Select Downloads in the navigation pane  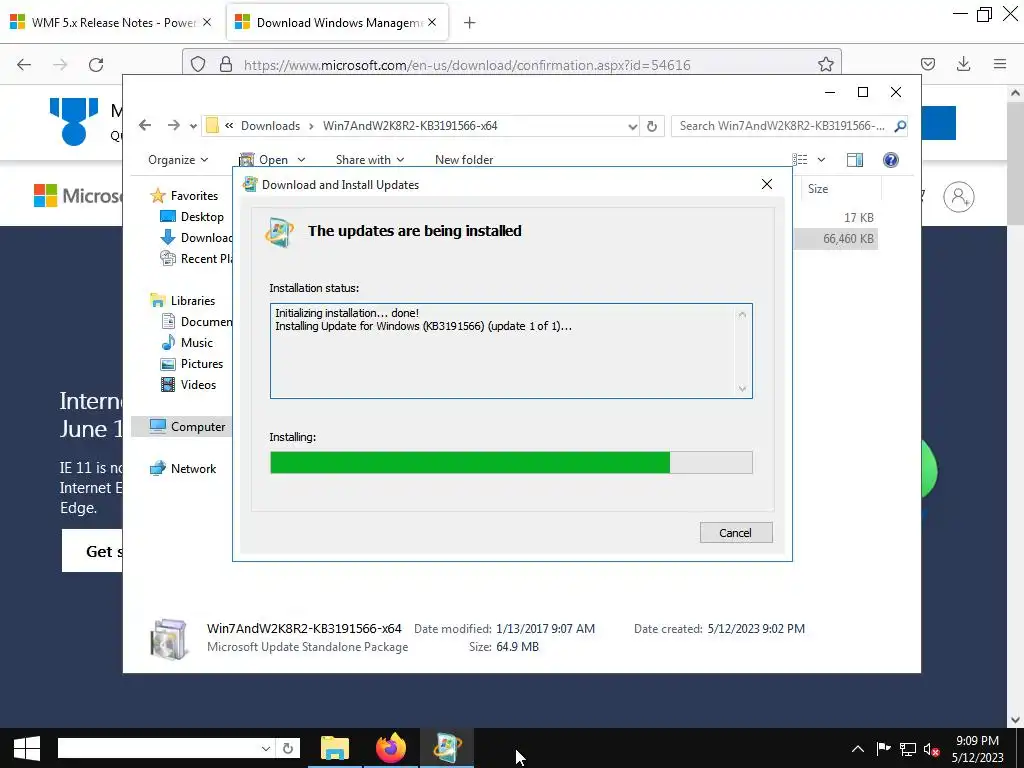pyautogui.click(x=196, y=238)
